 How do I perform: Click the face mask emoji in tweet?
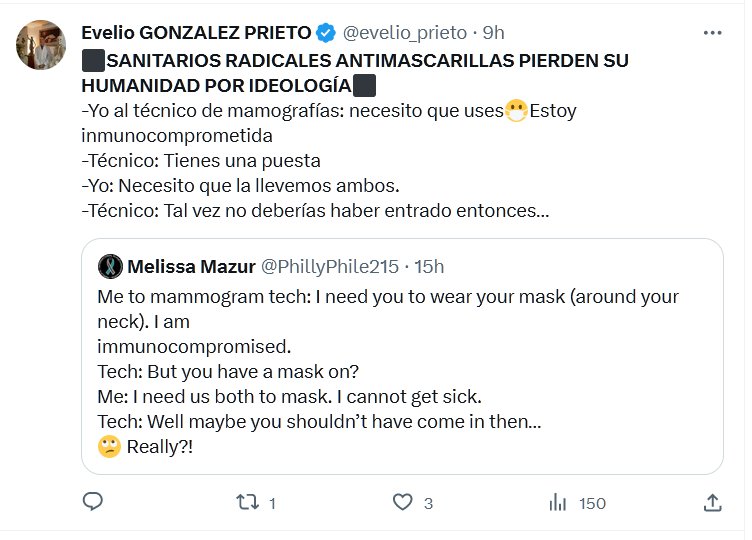pyautogui.click(x=516, y=111)
